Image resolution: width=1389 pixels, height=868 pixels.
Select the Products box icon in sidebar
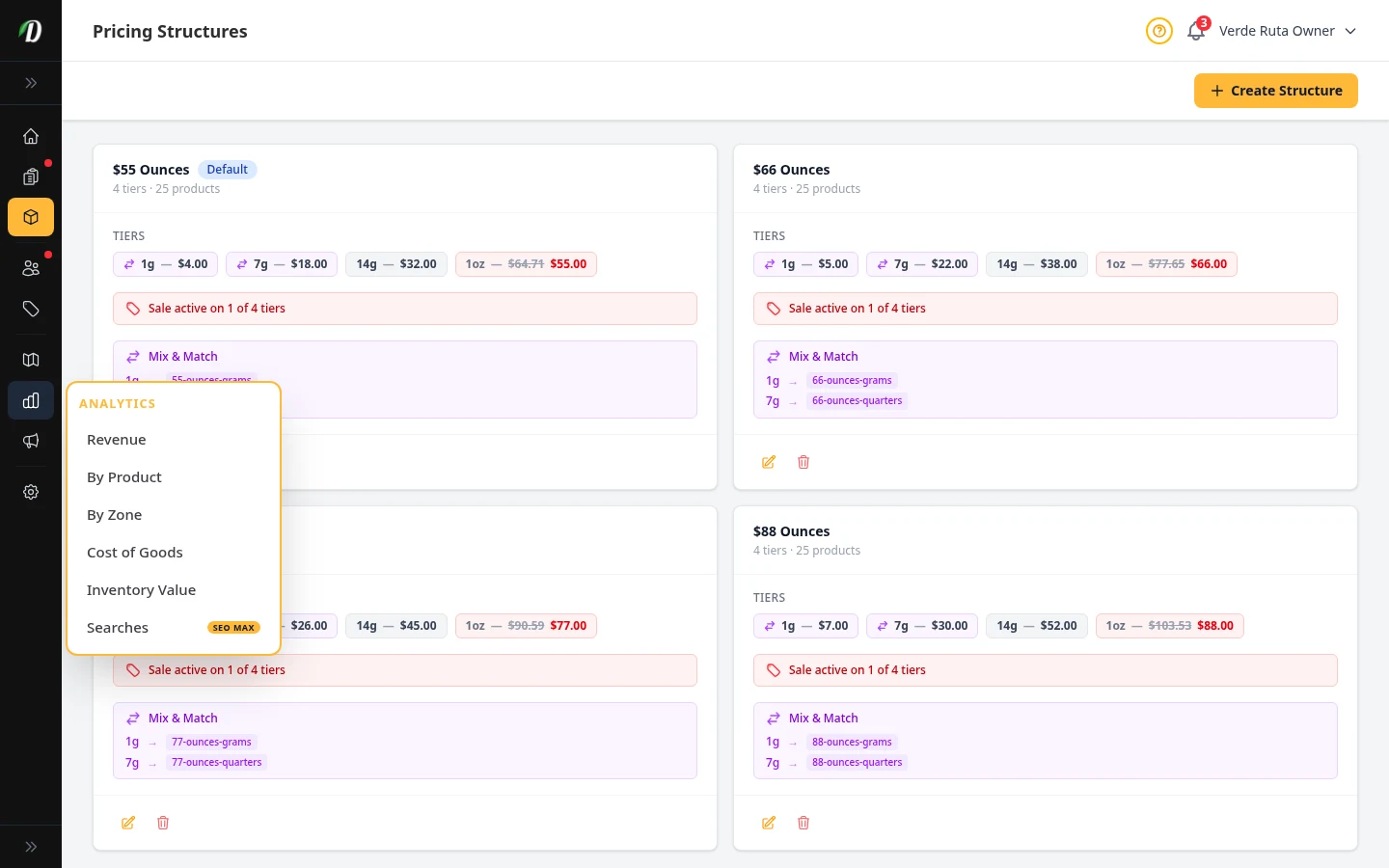click(31, 217)
